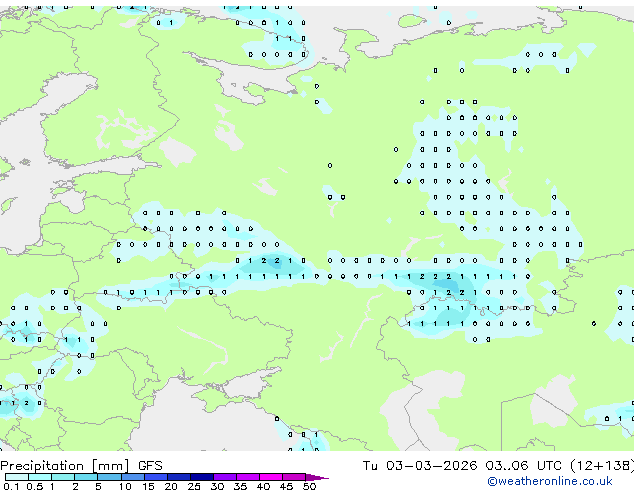Pick the 30–35 mm purple legend swatch
This screenshot has width=634, height=490.
pyautogui.click(x=225, y=477)
